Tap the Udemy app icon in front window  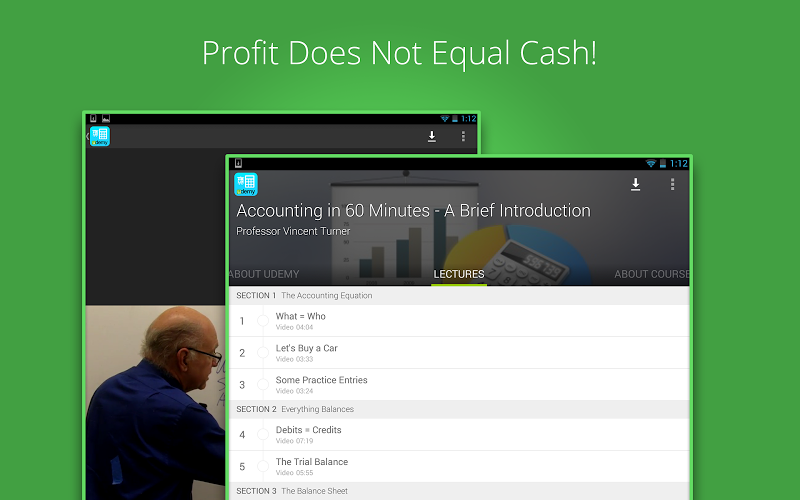tap(246, 185)
